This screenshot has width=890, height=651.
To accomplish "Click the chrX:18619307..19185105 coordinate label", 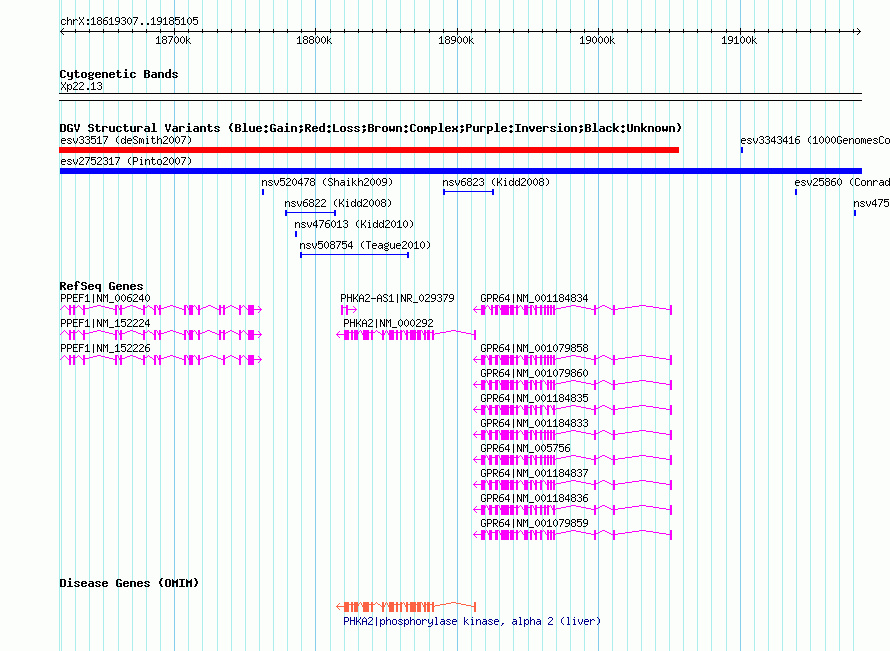I will point(129,22).
